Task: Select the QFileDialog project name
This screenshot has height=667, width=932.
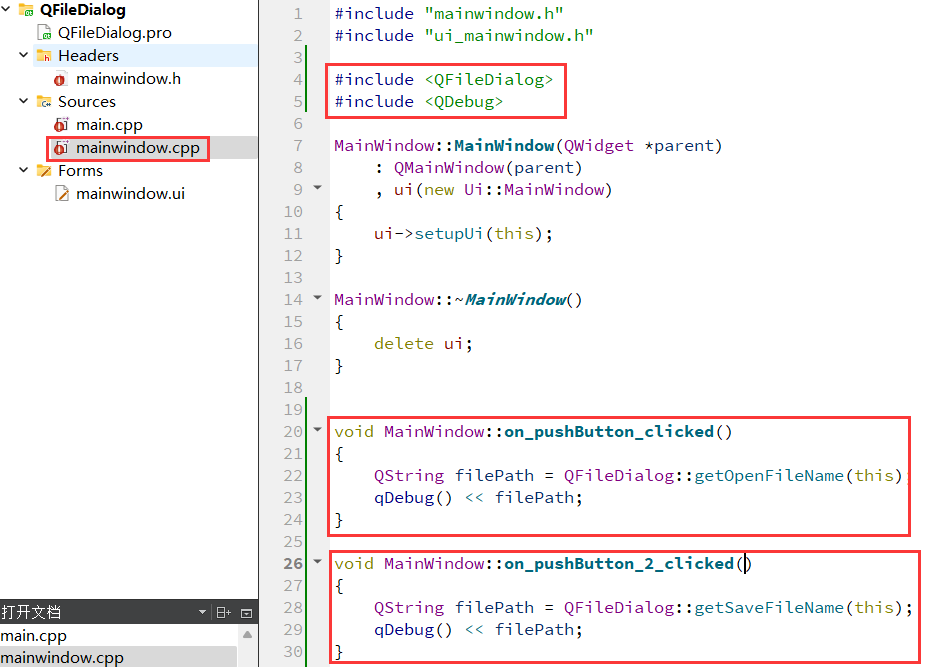Action: pos(83,10)
